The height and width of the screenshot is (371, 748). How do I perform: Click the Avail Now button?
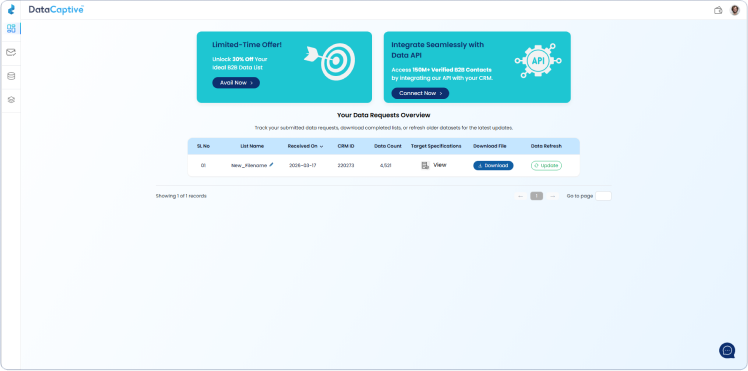(236, 83)
